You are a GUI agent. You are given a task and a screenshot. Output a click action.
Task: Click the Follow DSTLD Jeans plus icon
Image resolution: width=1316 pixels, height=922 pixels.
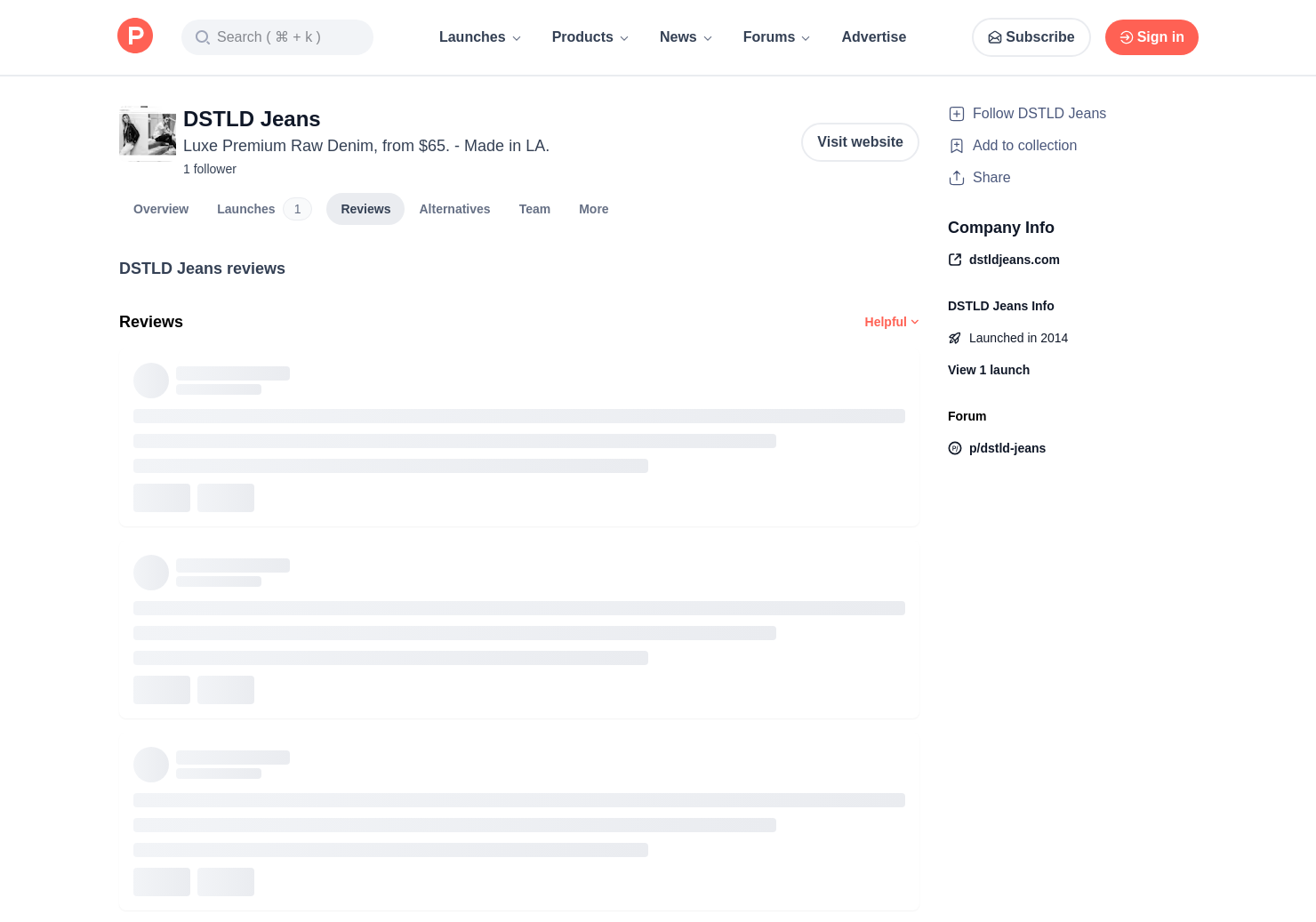(x=957, y=114)
